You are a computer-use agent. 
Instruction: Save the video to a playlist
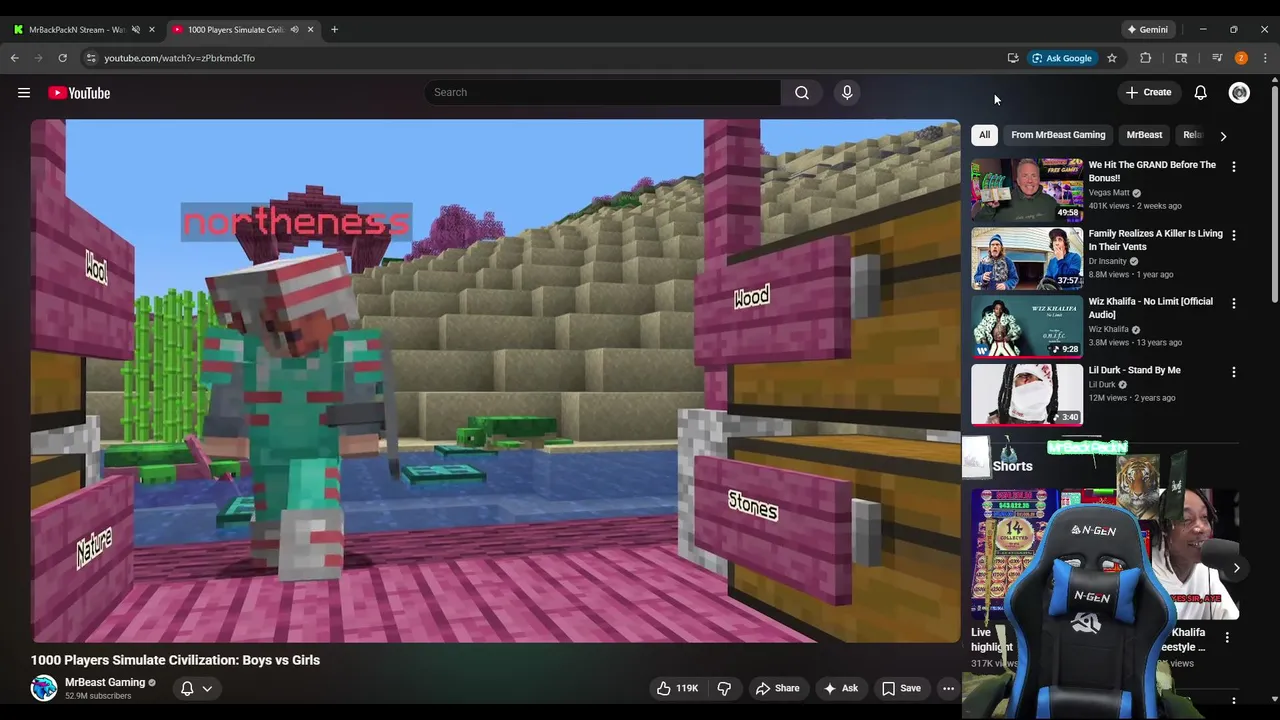click(900, 688)
